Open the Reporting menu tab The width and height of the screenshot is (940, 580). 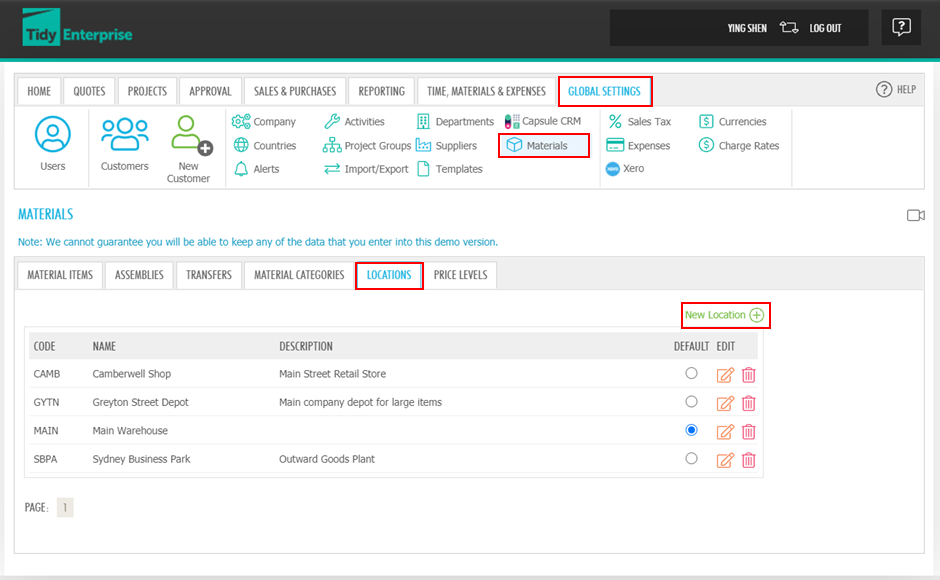tap(381, 91)
